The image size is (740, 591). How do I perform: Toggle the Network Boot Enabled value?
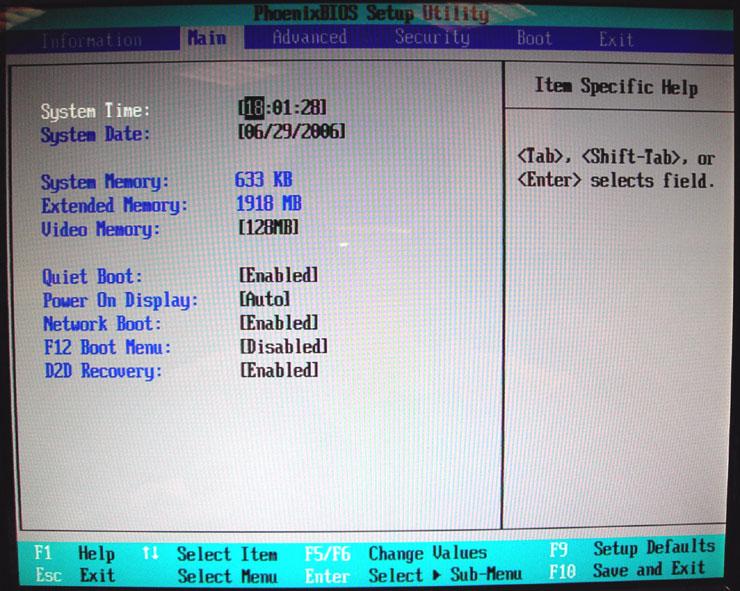pyautogui.click(x=279, y=323)
